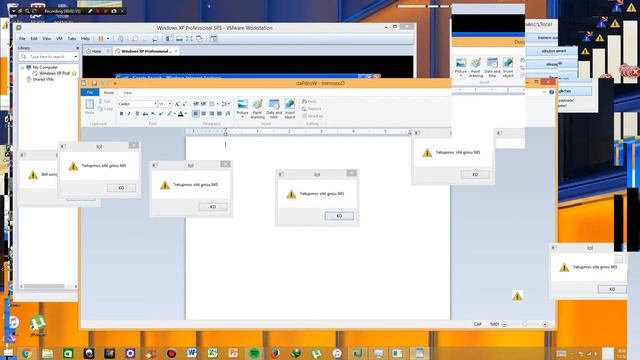Insert Date and time in front WordPad
This screenshot has width=640, height=360.
point(274,105)
